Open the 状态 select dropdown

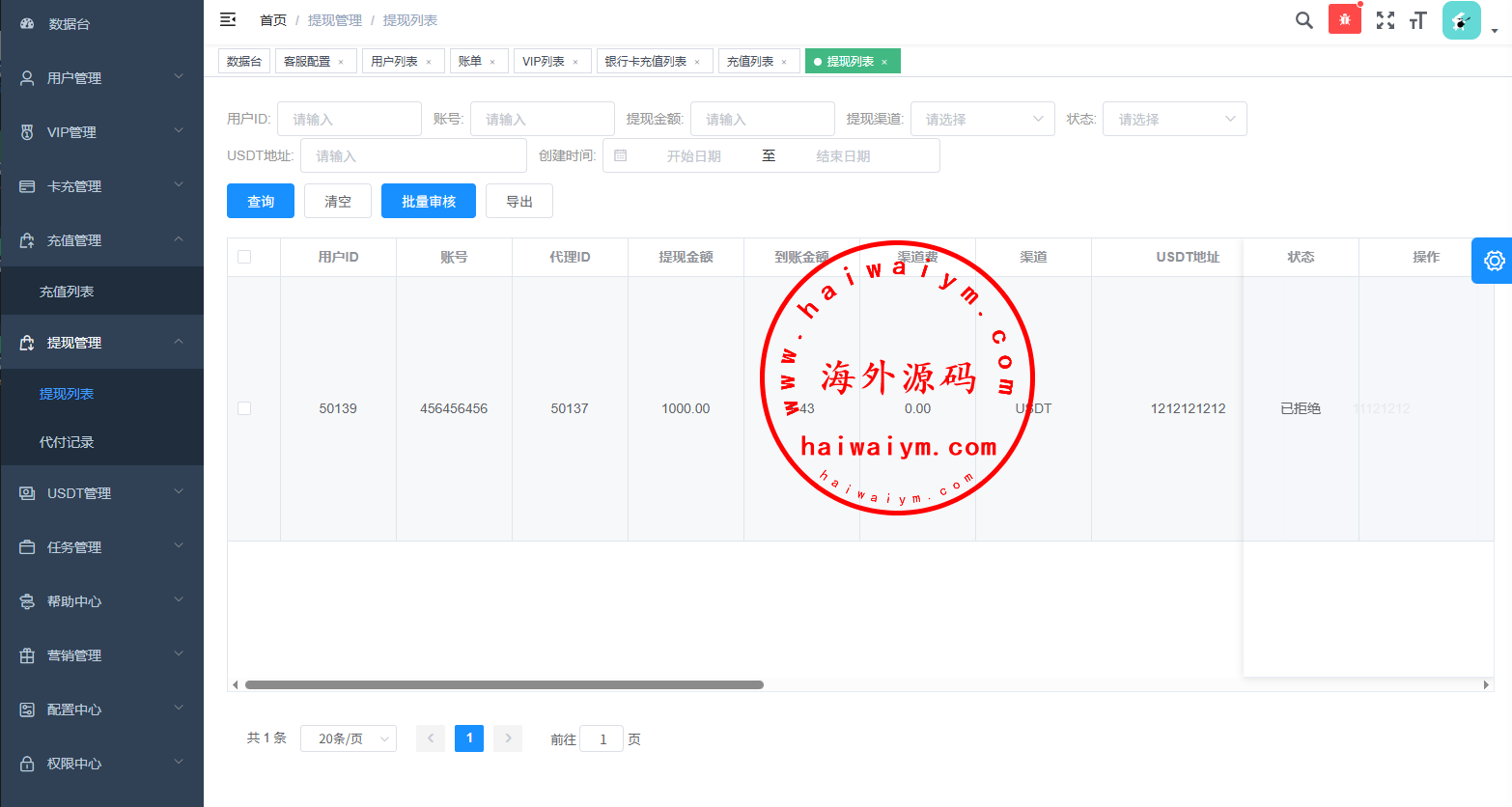coord(1174,119)
